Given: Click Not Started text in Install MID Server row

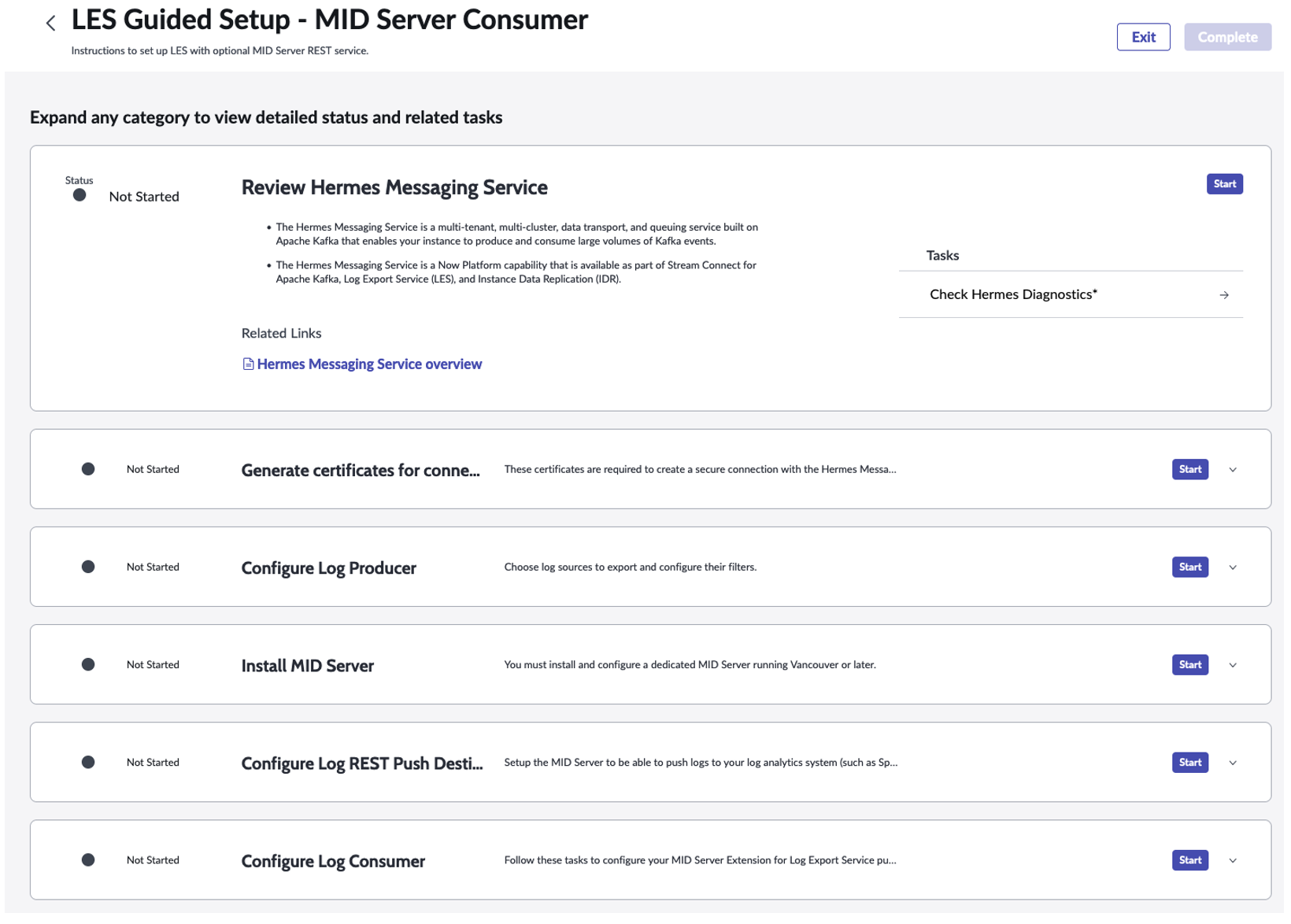Looking at the screenshot, I should 153,664.
